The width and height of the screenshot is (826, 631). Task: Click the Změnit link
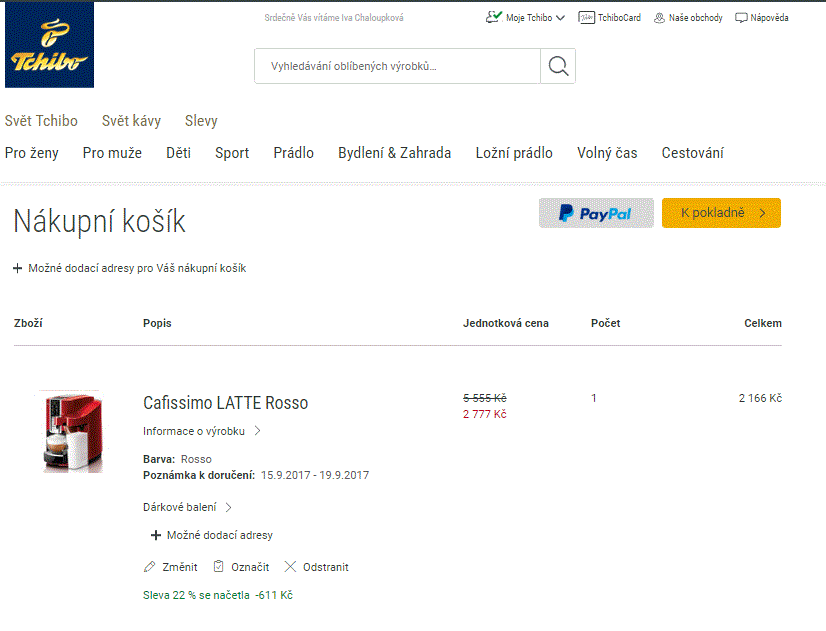tap(180, 567)
